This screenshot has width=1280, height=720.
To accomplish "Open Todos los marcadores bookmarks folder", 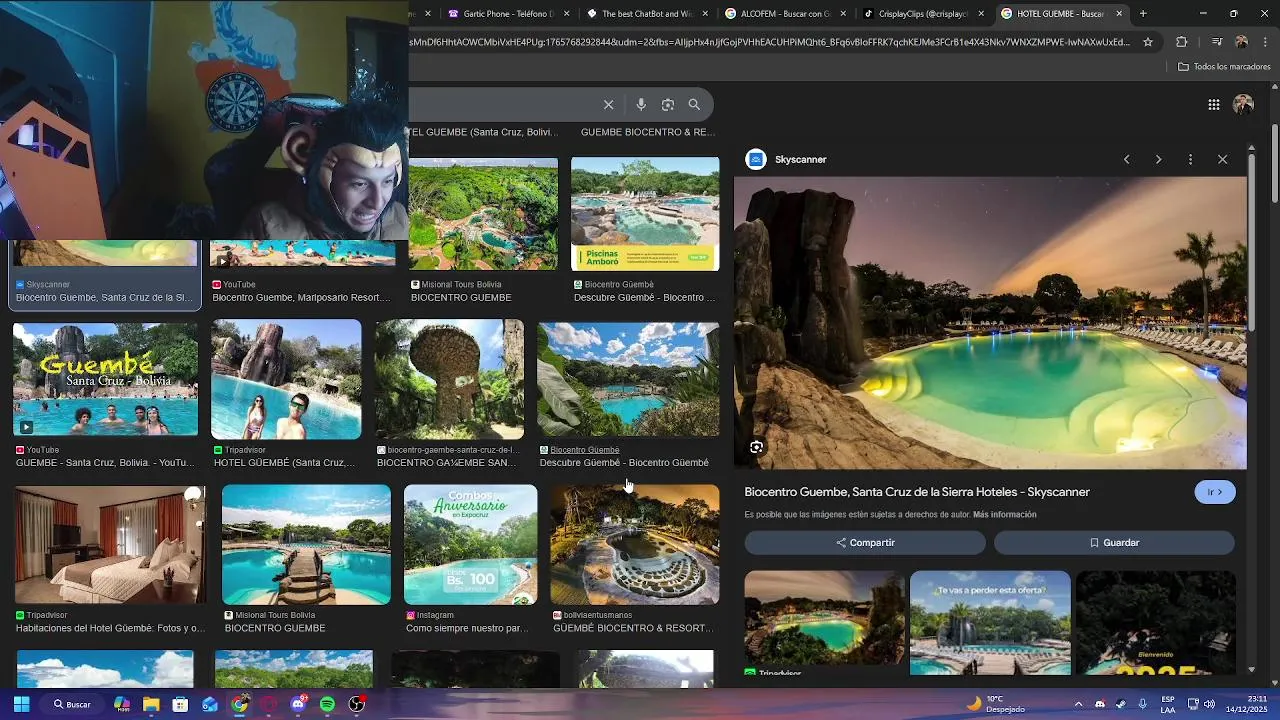I will (x=1224, y=67).
